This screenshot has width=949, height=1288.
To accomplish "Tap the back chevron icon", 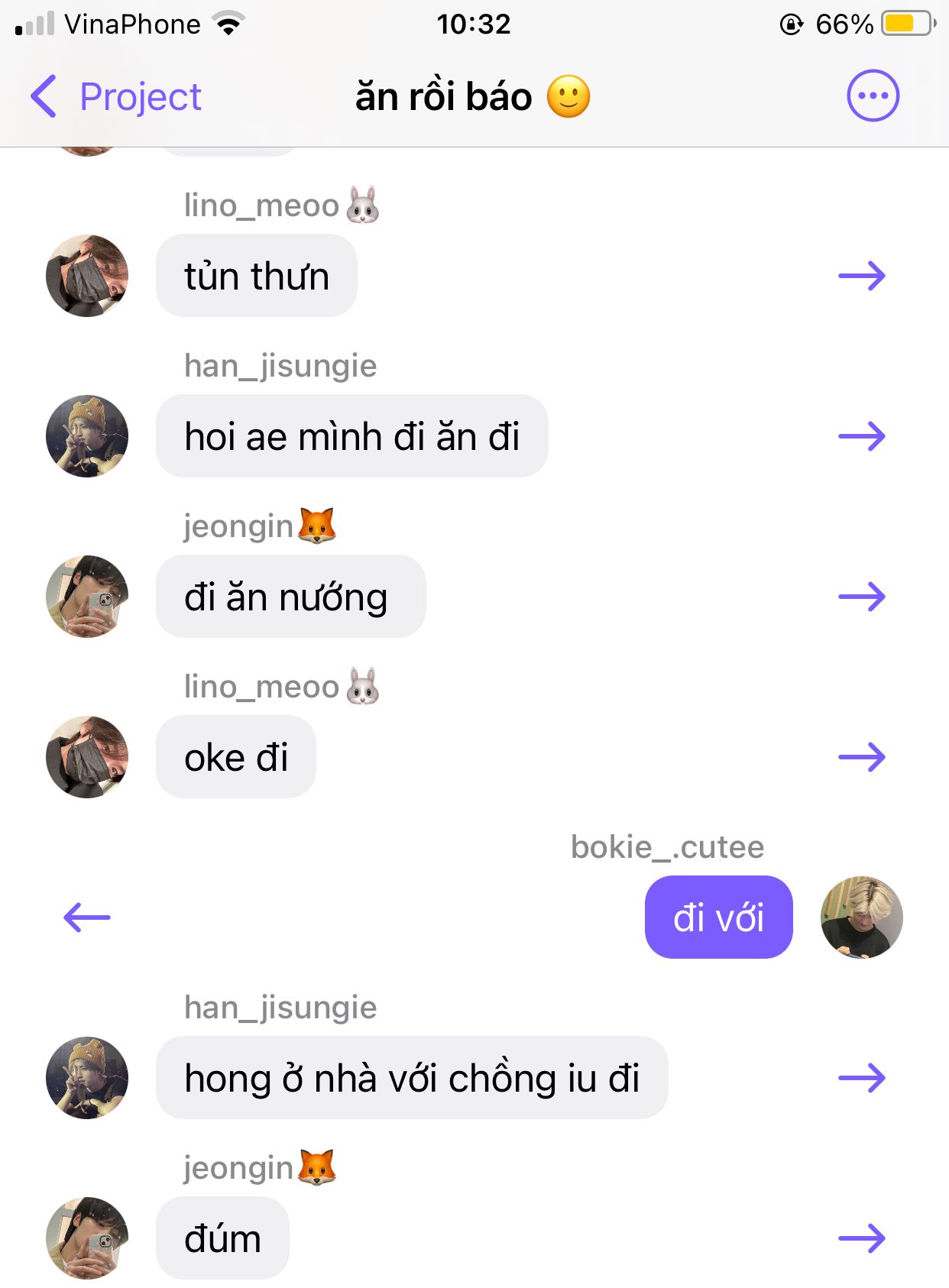I will click(x=44, y=96).
